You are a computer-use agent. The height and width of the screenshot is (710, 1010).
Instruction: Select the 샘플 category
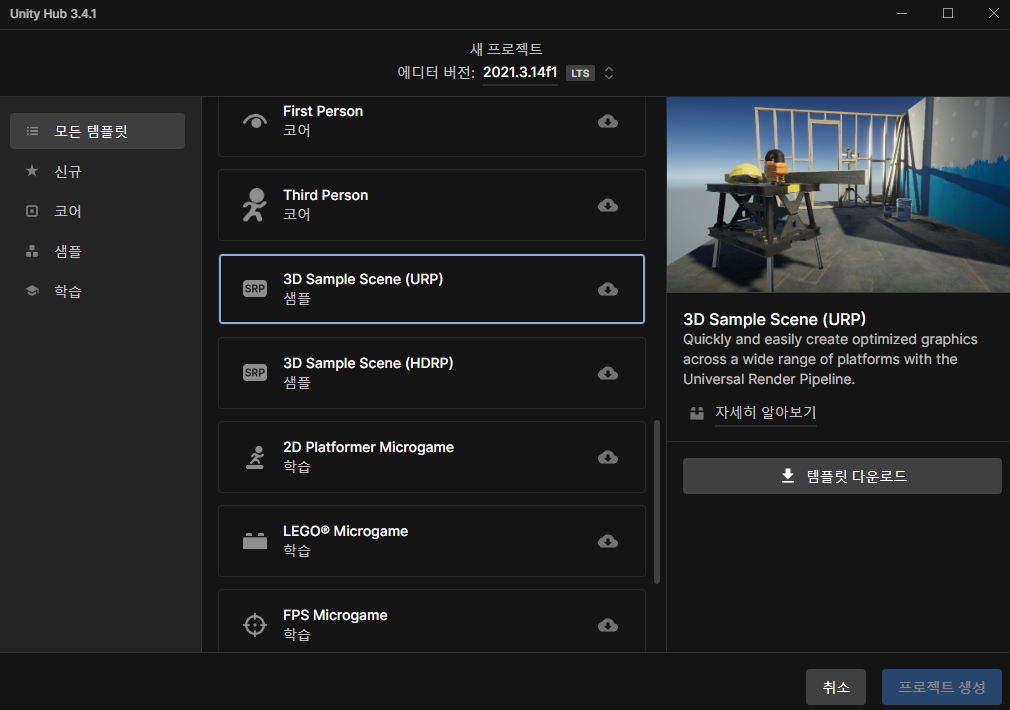[x=97, y=251]
